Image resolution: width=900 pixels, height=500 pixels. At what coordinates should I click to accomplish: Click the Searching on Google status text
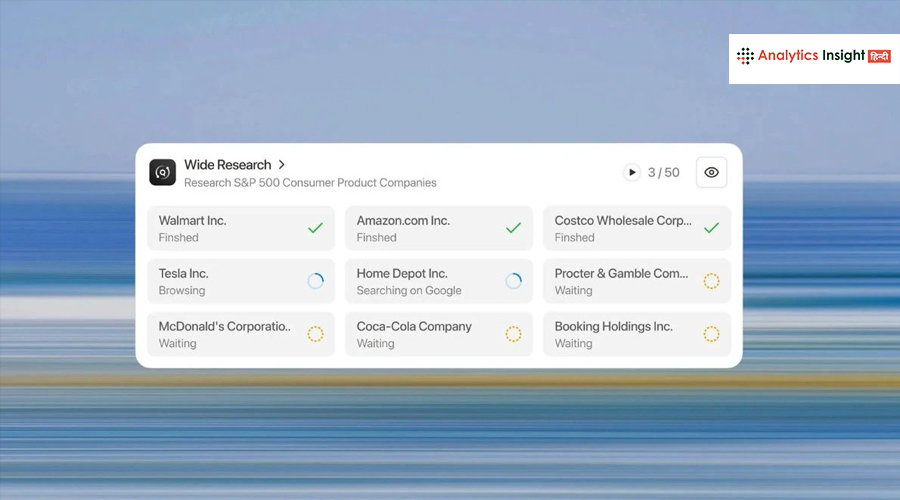409,290
